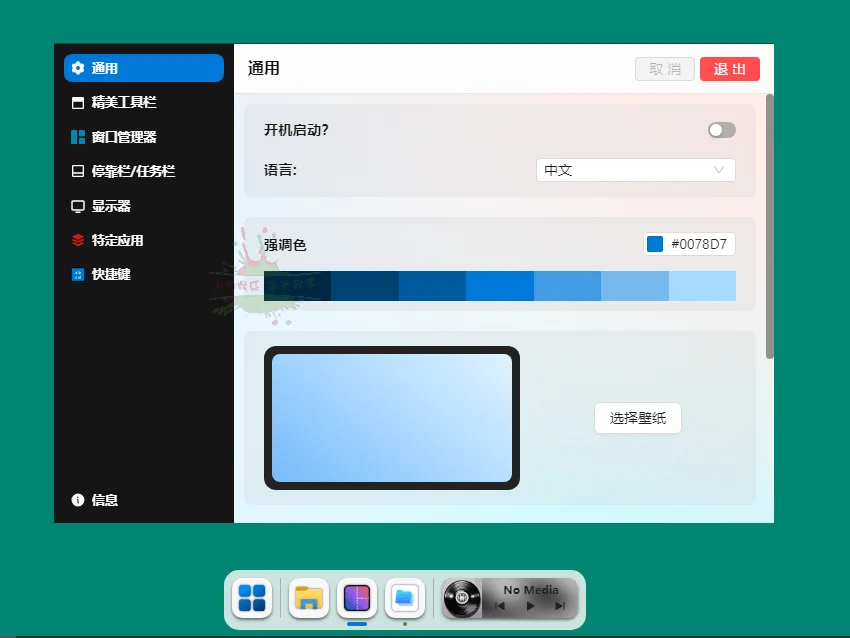Click the 退出 button
The height and width of the screenshot is (638, 850).
729,68
